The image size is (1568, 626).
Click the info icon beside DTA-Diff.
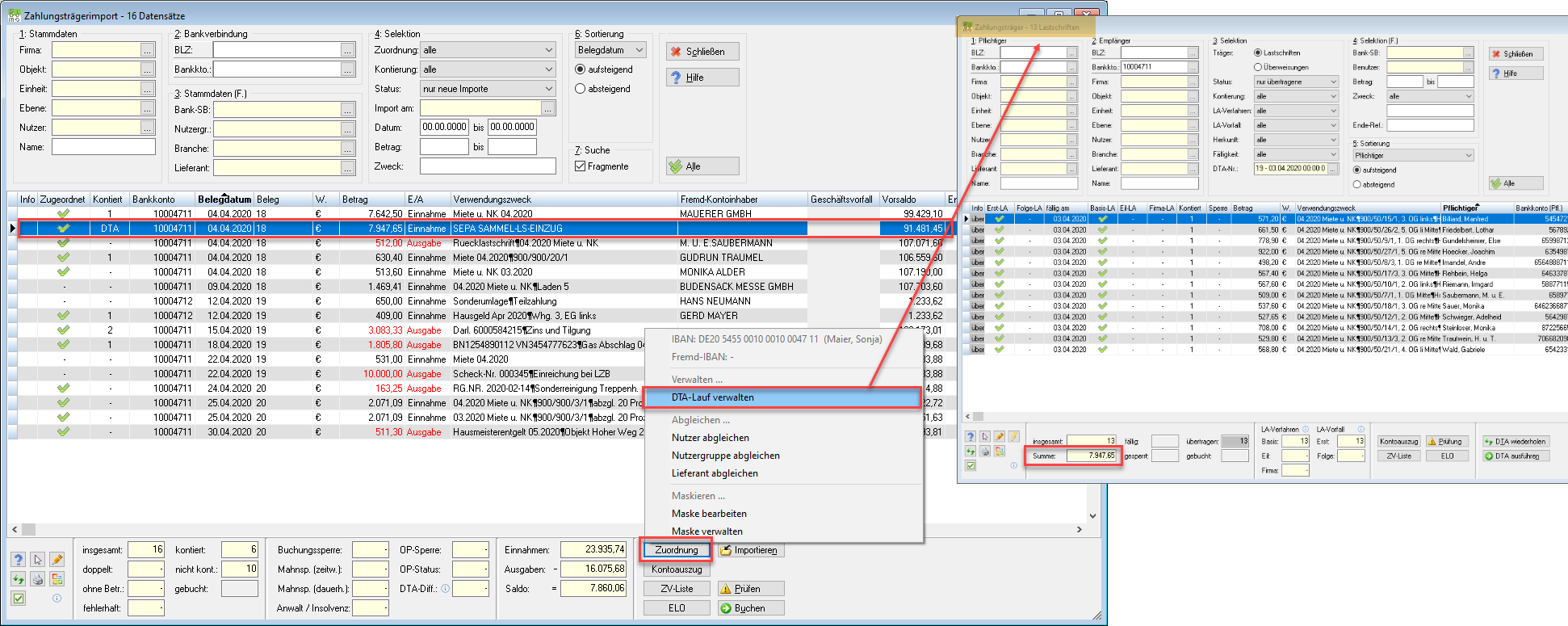point(445,589)
